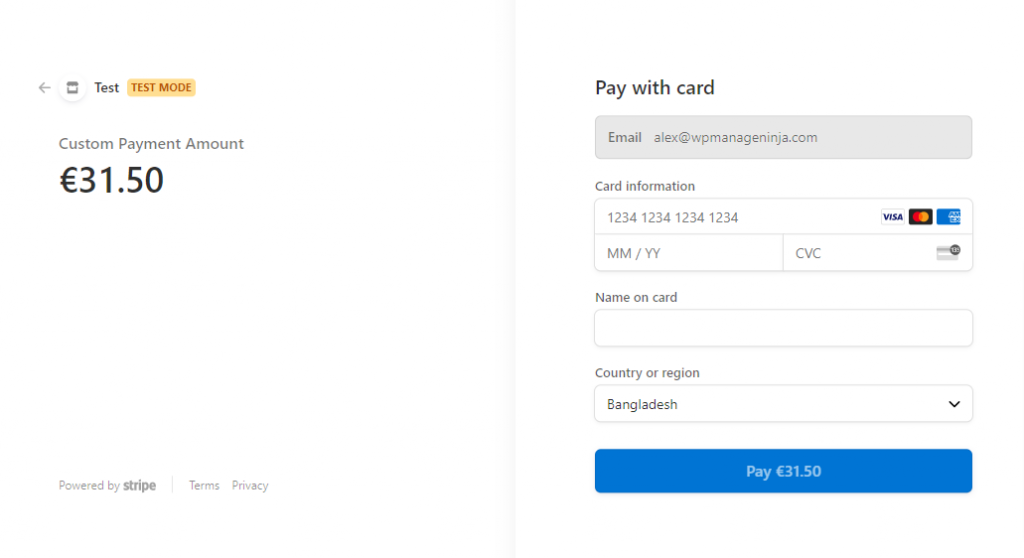This screenshot has height=558, width=1024.
Task: Click the merchant store icon
Action: coord(72,88)
